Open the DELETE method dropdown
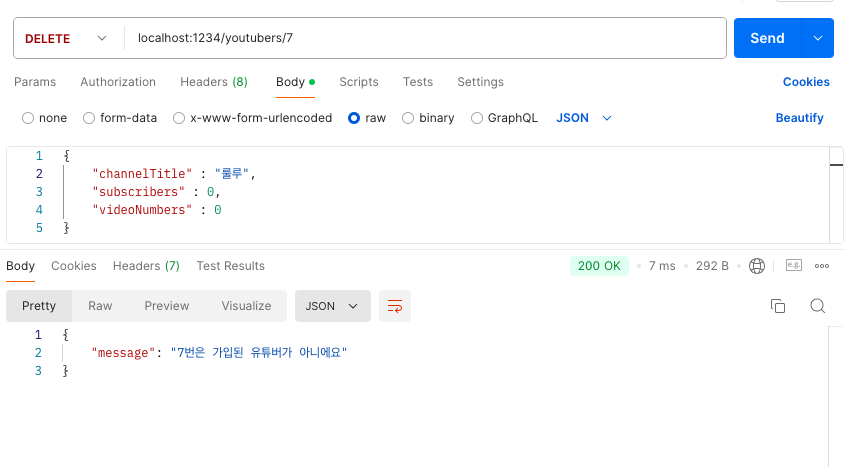Viewport: 846px width, 467px height. (x=67, y=38)
